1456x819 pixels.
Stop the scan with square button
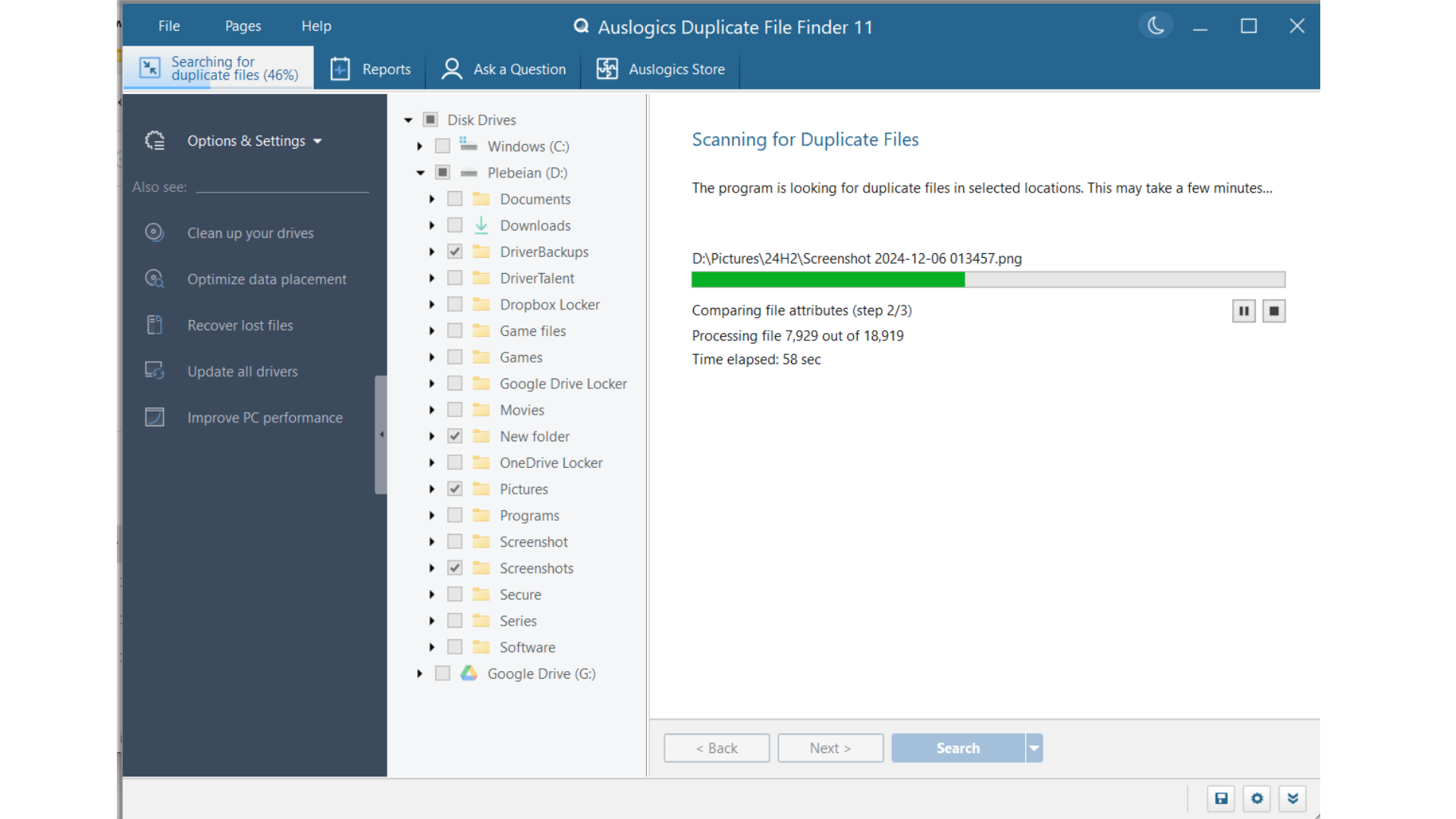pos(1274,311)
